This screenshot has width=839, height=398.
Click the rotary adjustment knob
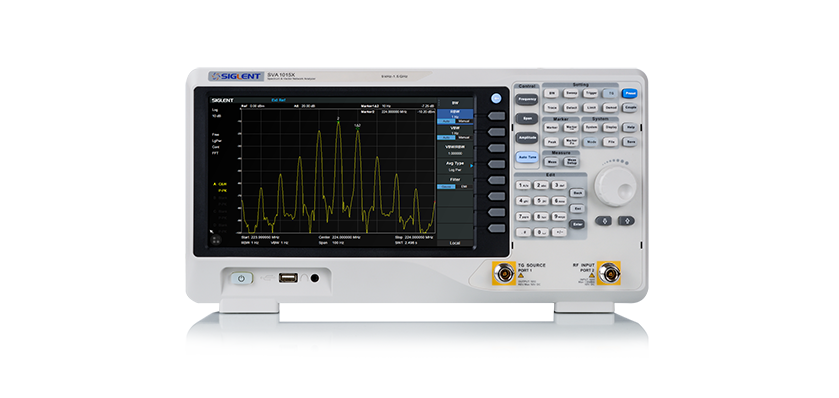coord(615,186)
